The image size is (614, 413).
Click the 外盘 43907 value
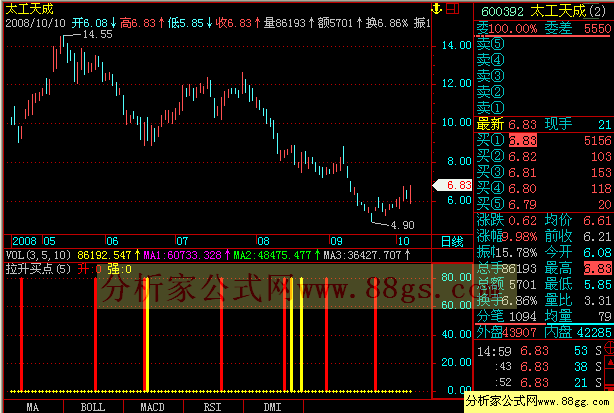point(506,332)
